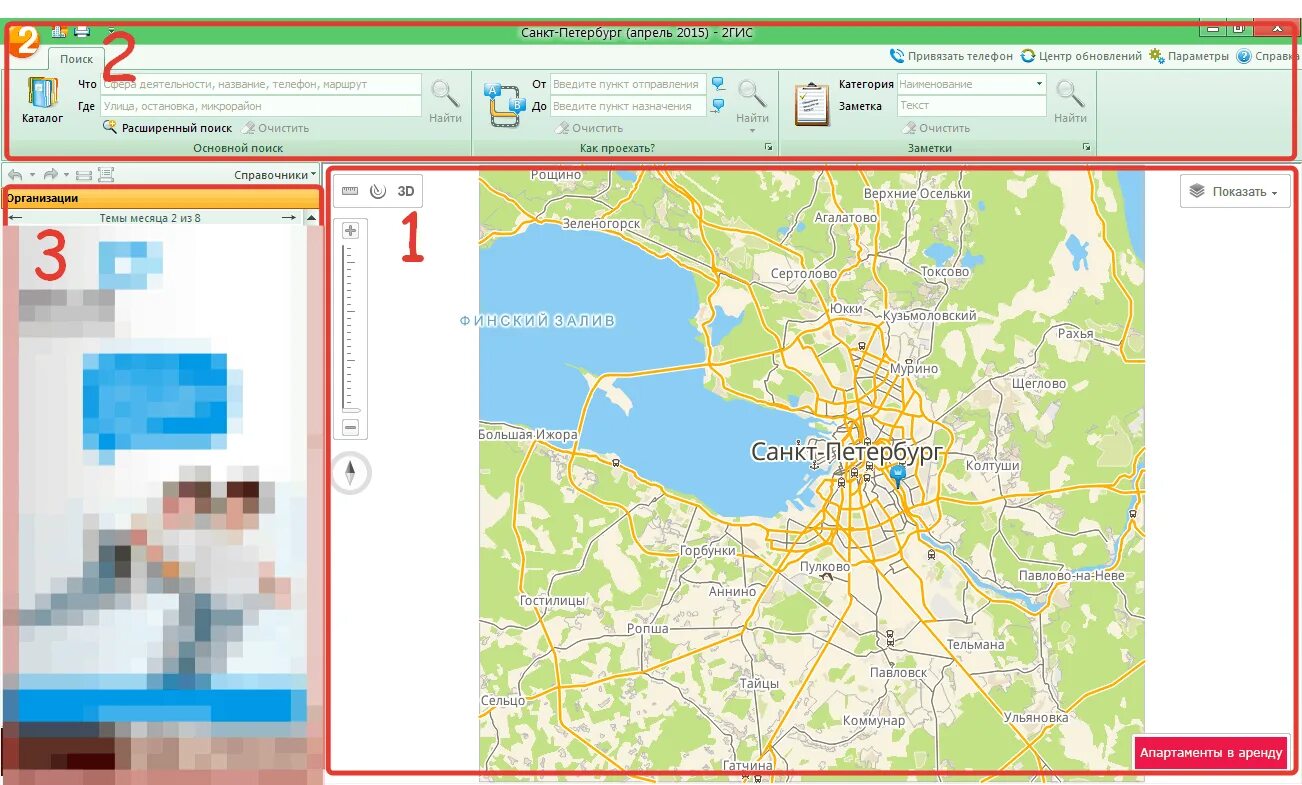
Task: Open Справка help
Action: [x=1268, y=56]
